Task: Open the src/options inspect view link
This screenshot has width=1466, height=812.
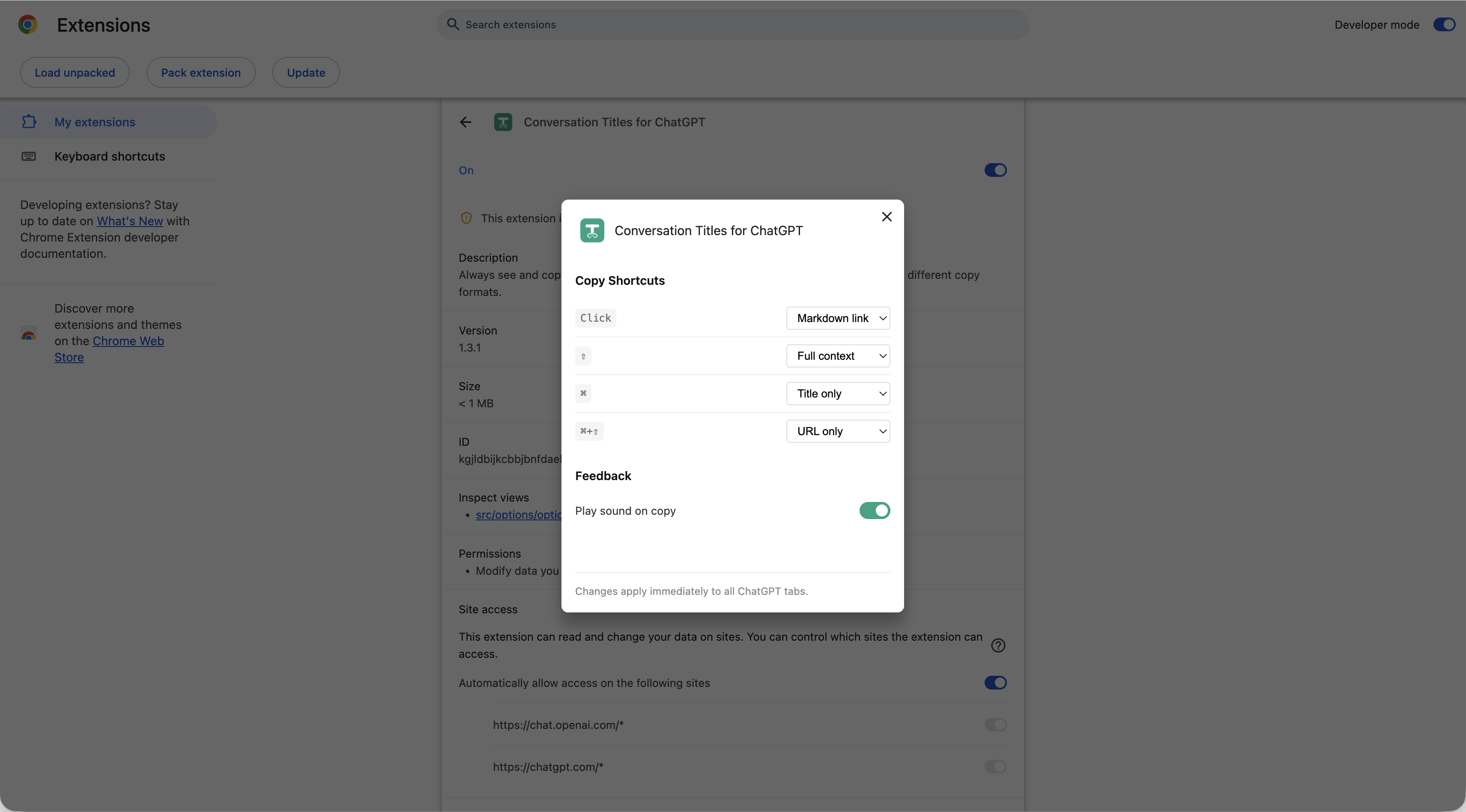Action: pyautogui.click(x=519, y=514)
